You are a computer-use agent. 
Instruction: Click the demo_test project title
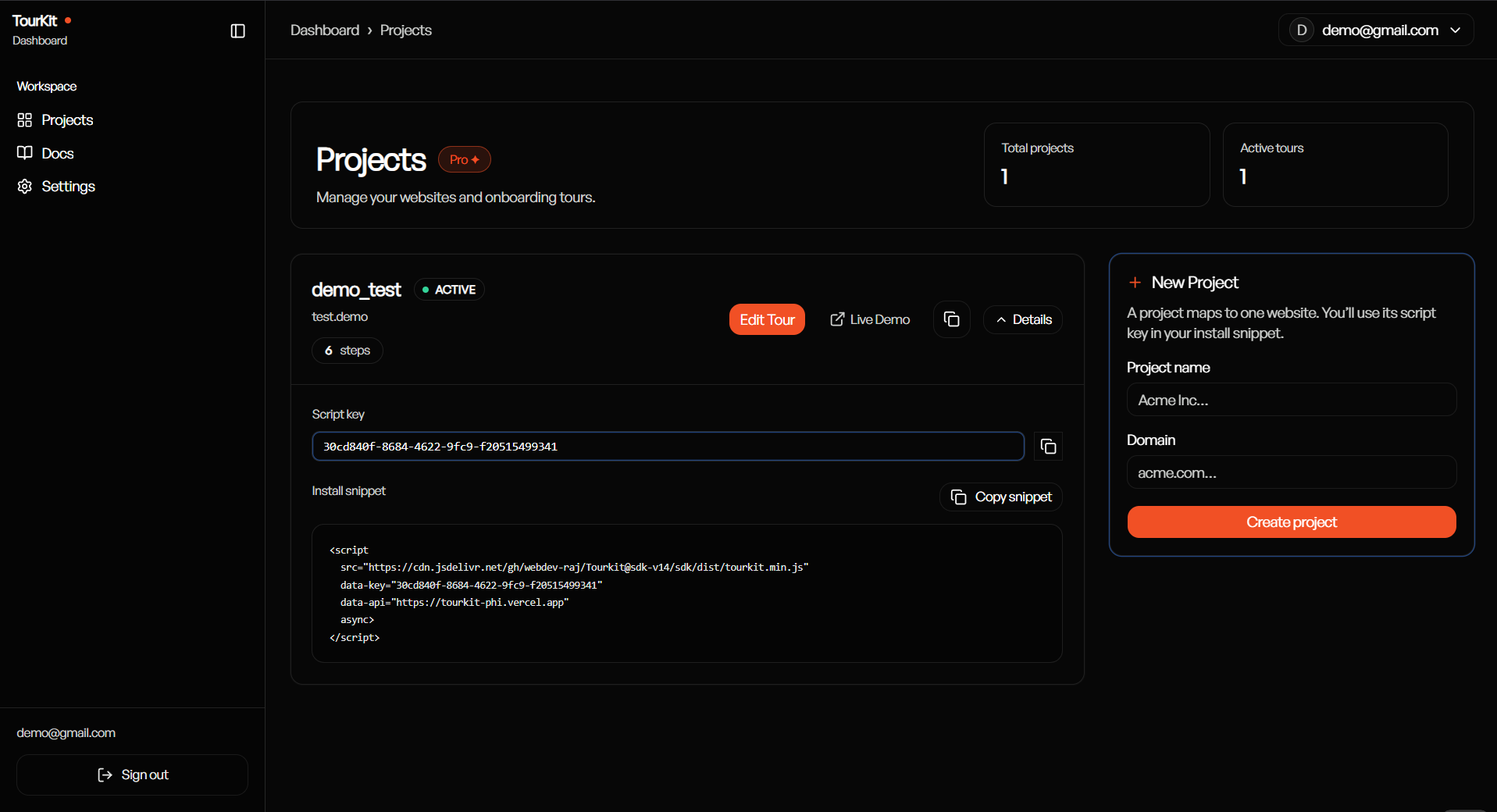point(356,290)
